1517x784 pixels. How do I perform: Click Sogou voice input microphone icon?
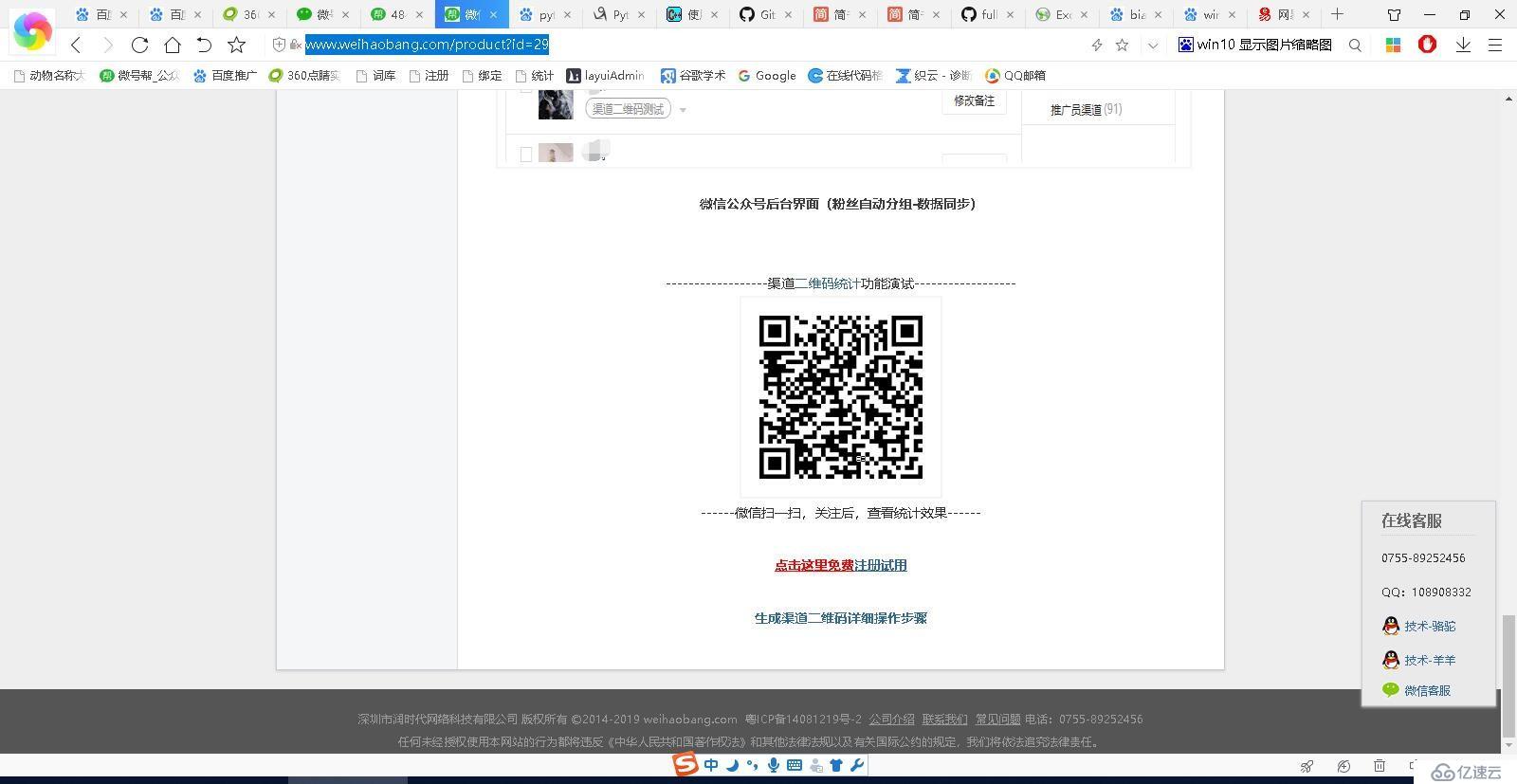(774, 765)
